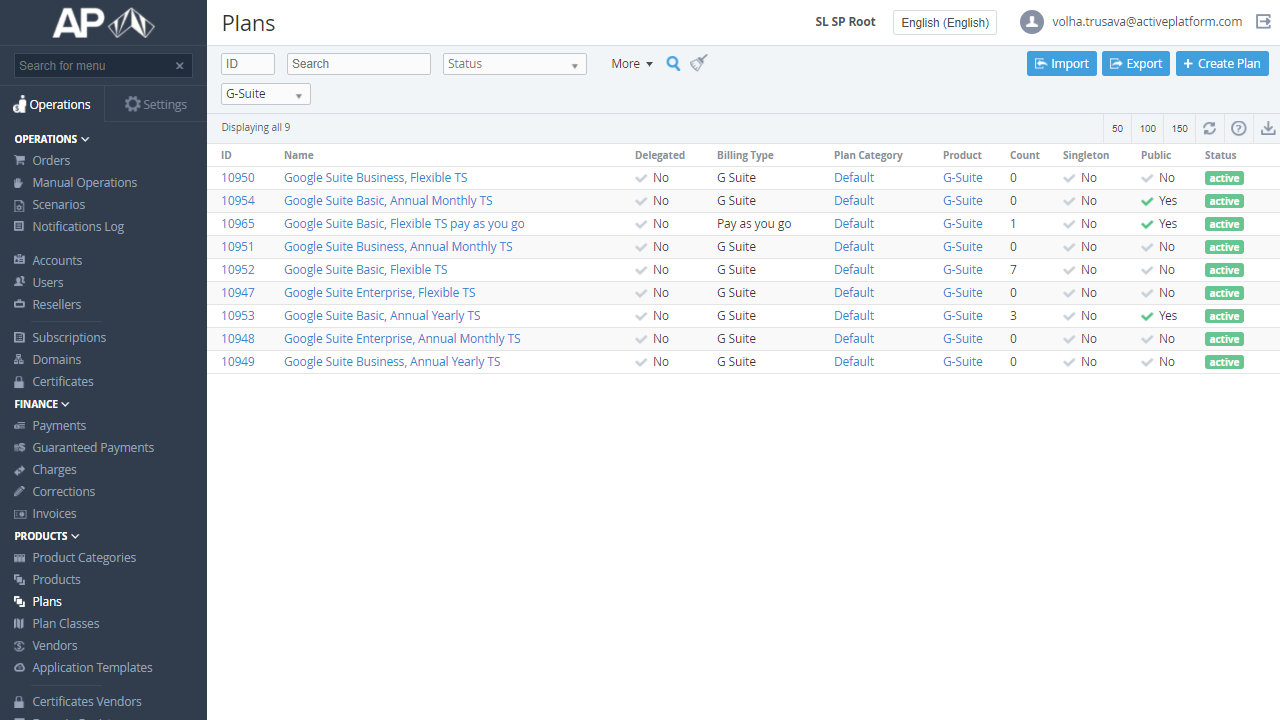
Task: Click the user avatar icon
Action: [x=1032, y=22]
